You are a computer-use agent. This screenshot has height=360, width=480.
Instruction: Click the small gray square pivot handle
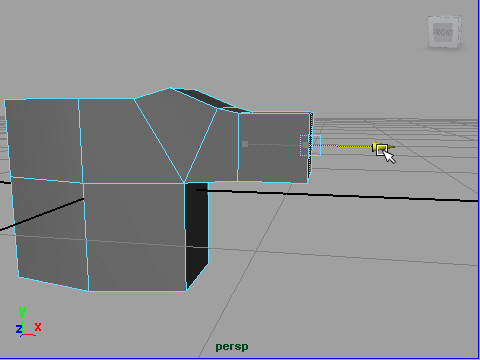tap(245, 144)
